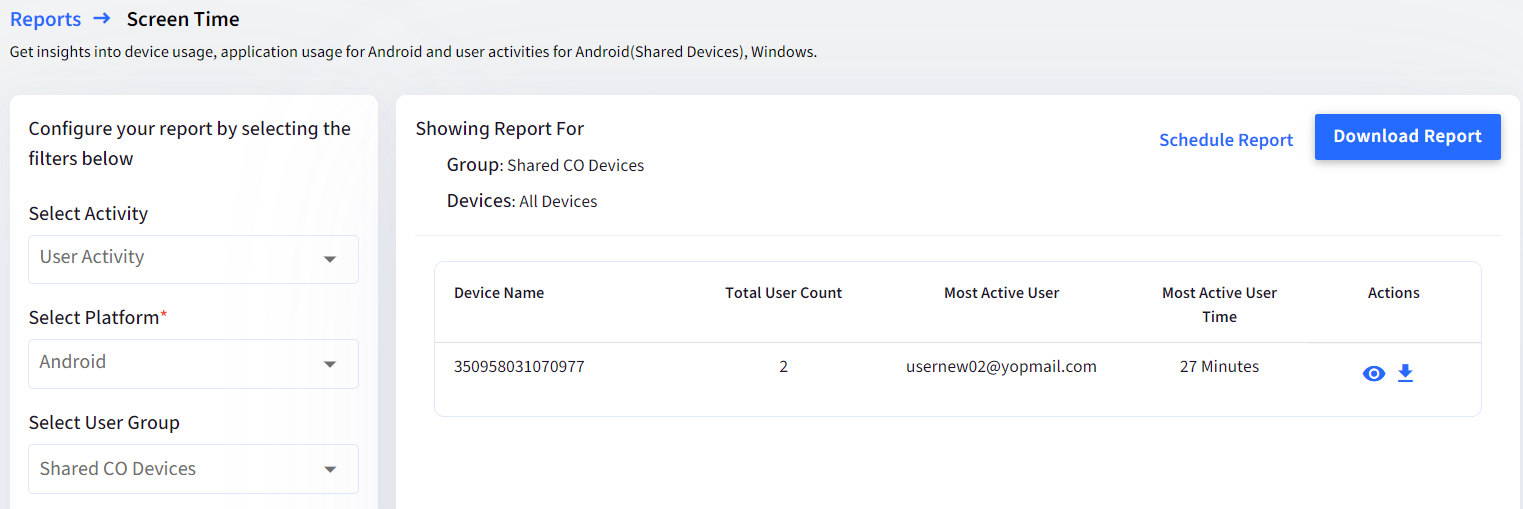The image size is (1523, 509).
Task: Click the Download Report button
Action: pos(1407,137)
